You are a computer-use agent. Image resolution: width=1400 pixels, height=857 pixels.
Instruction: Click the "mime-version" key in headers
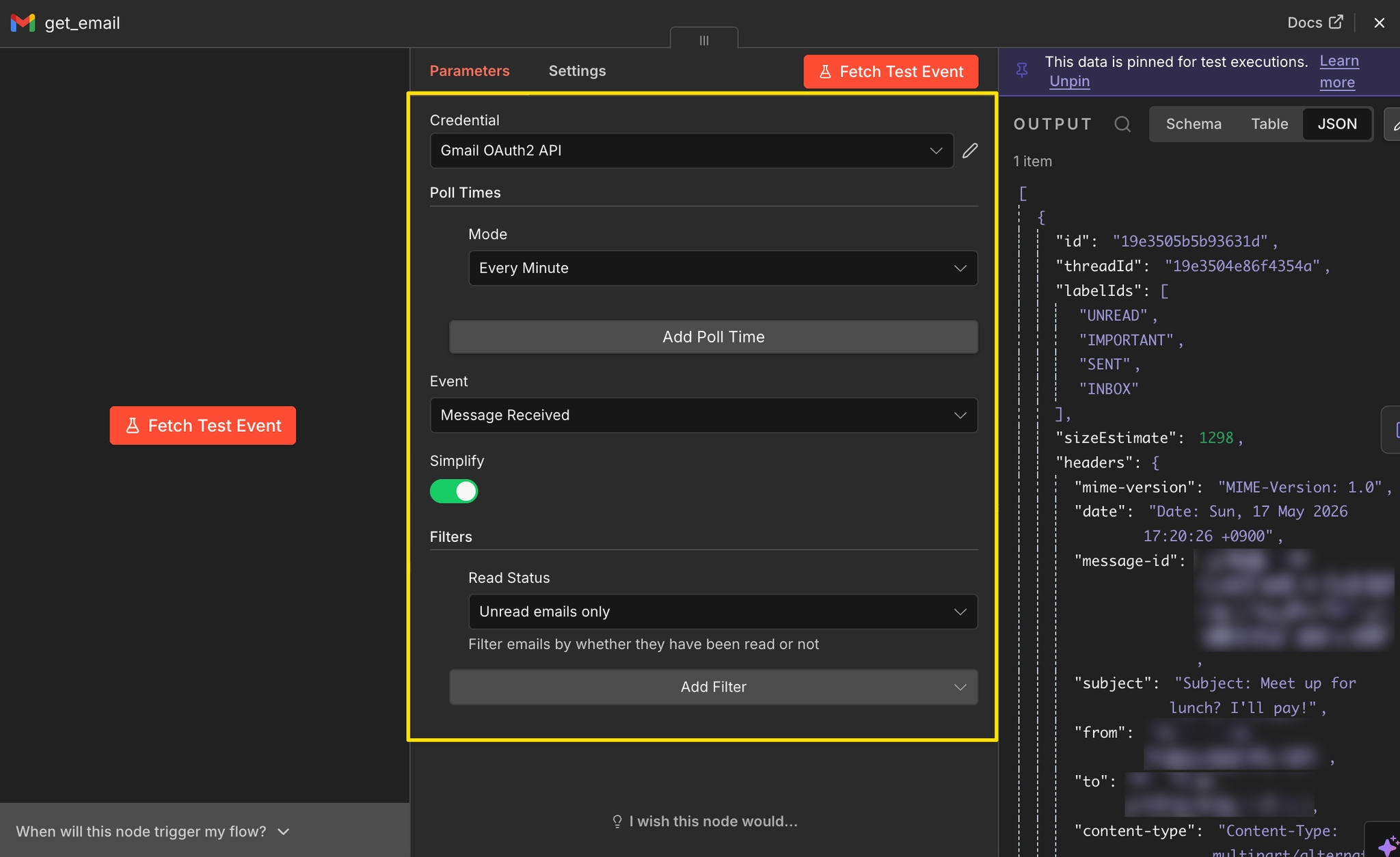(x=1133, y=487)
